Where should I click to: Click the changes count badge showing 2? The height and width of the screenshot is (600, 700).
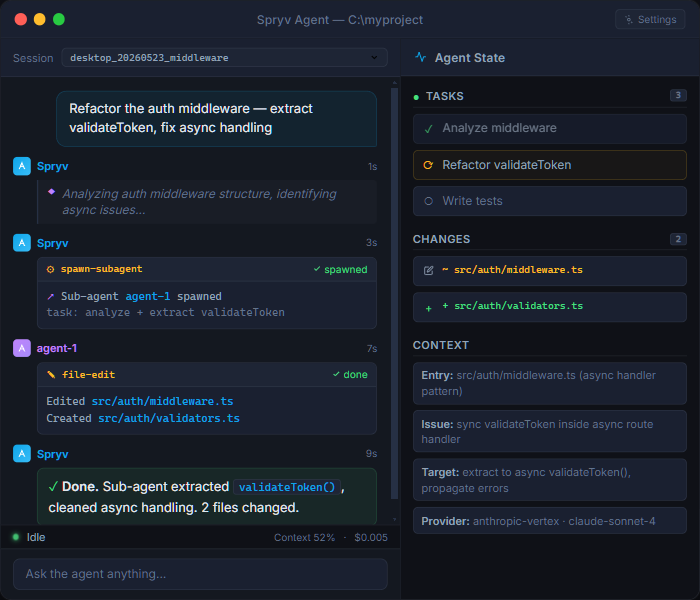point(678,239)
